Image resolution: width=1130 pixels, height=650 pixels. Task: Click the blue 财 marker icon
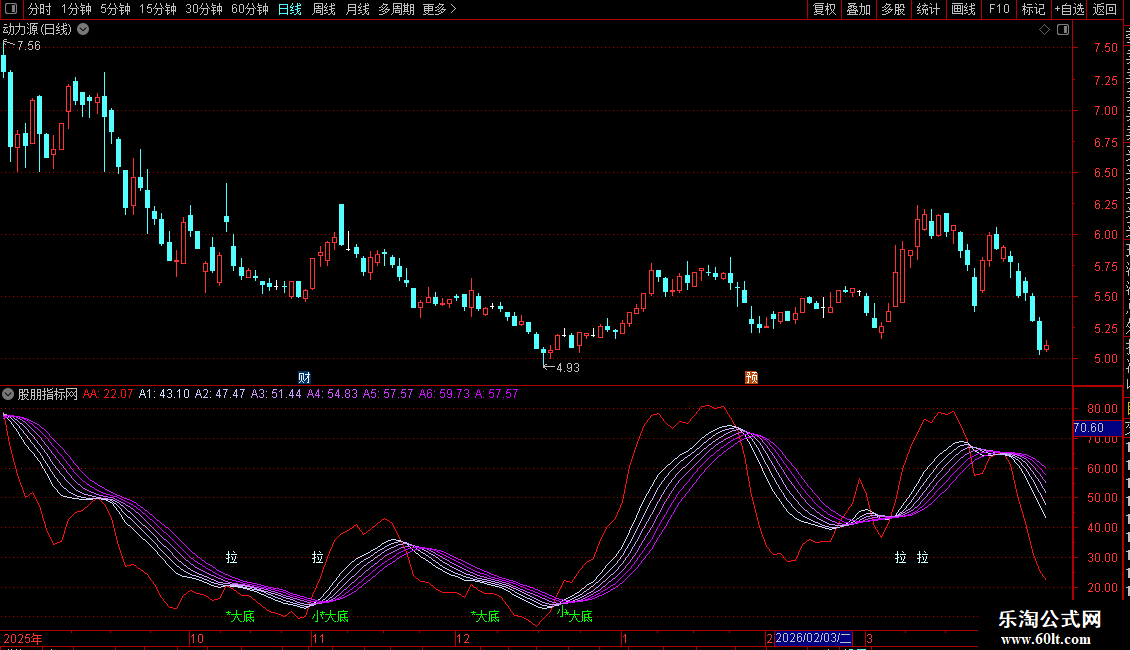pos(305,377)
